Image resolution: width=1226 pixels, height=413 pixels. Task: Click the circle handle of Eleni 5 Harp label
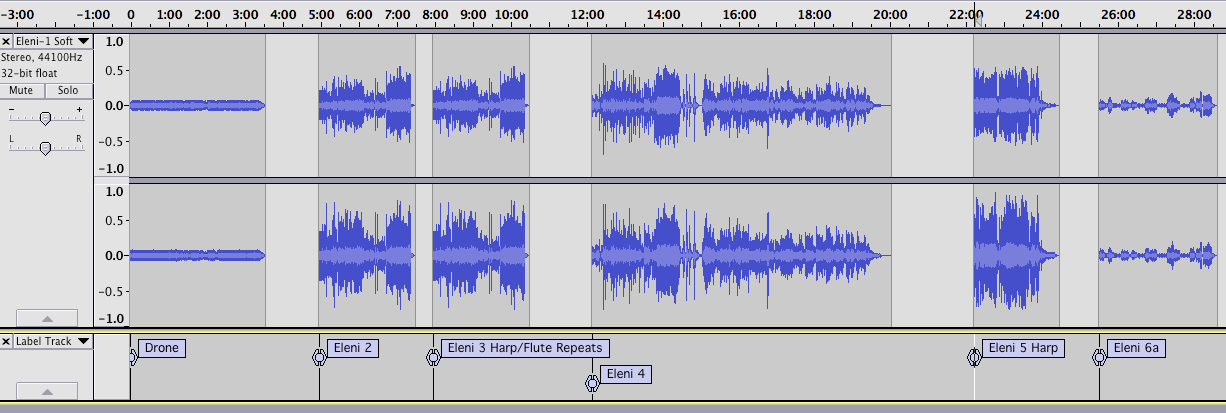click(x=974, y=356)
